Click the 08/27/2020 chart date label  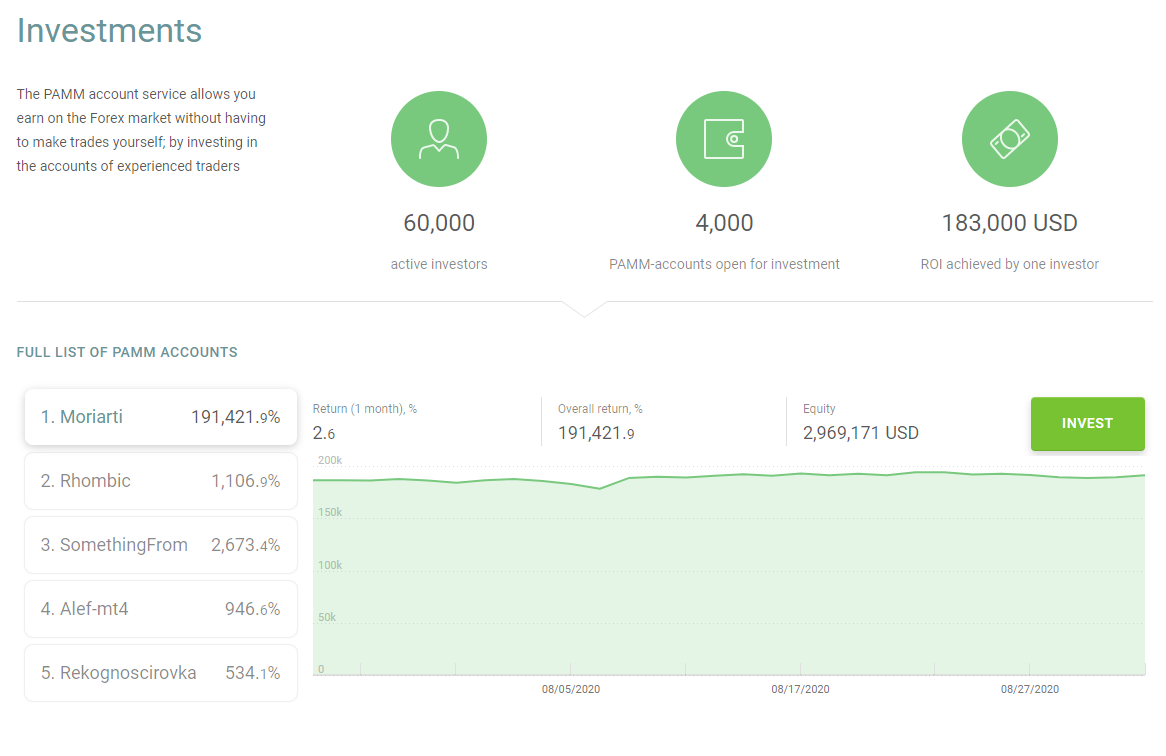(1030, 689)
